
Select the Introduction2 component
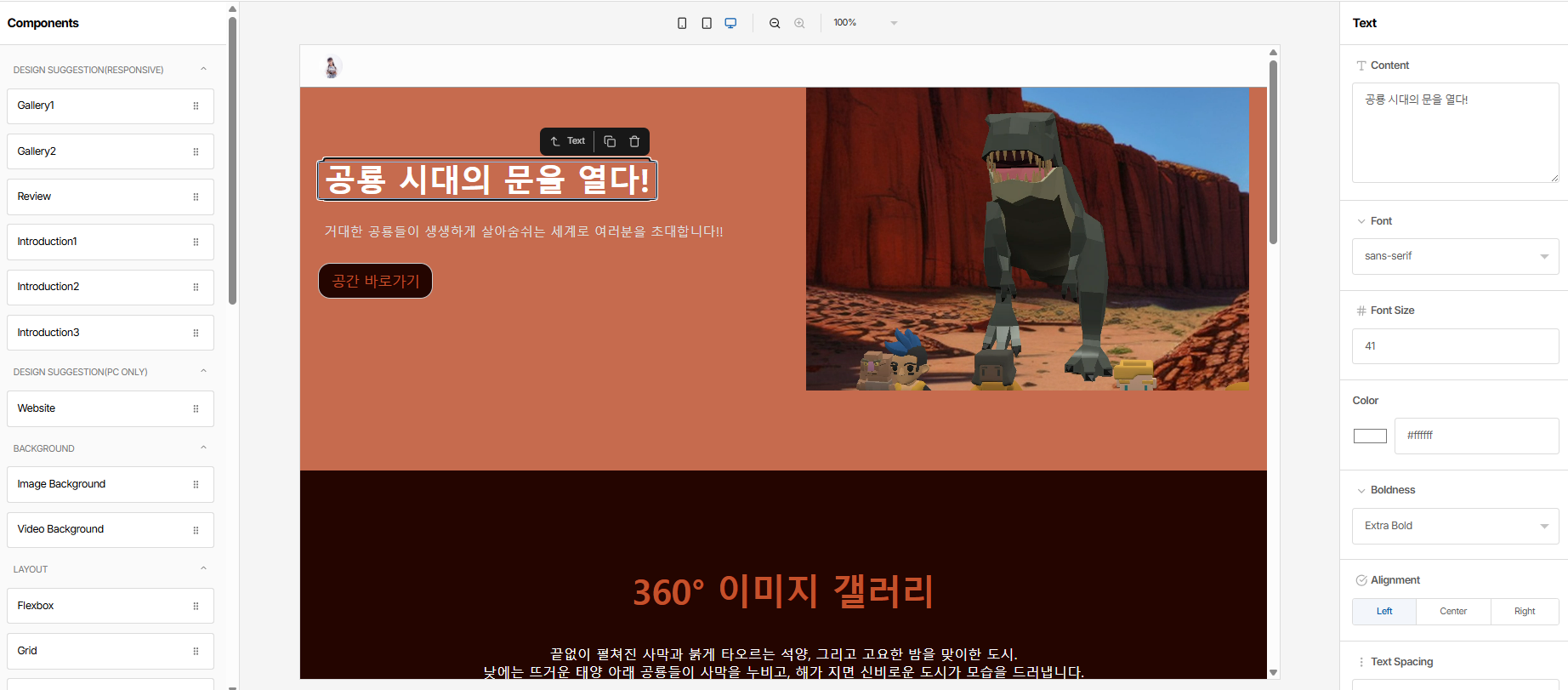click(x=111, y=287)
